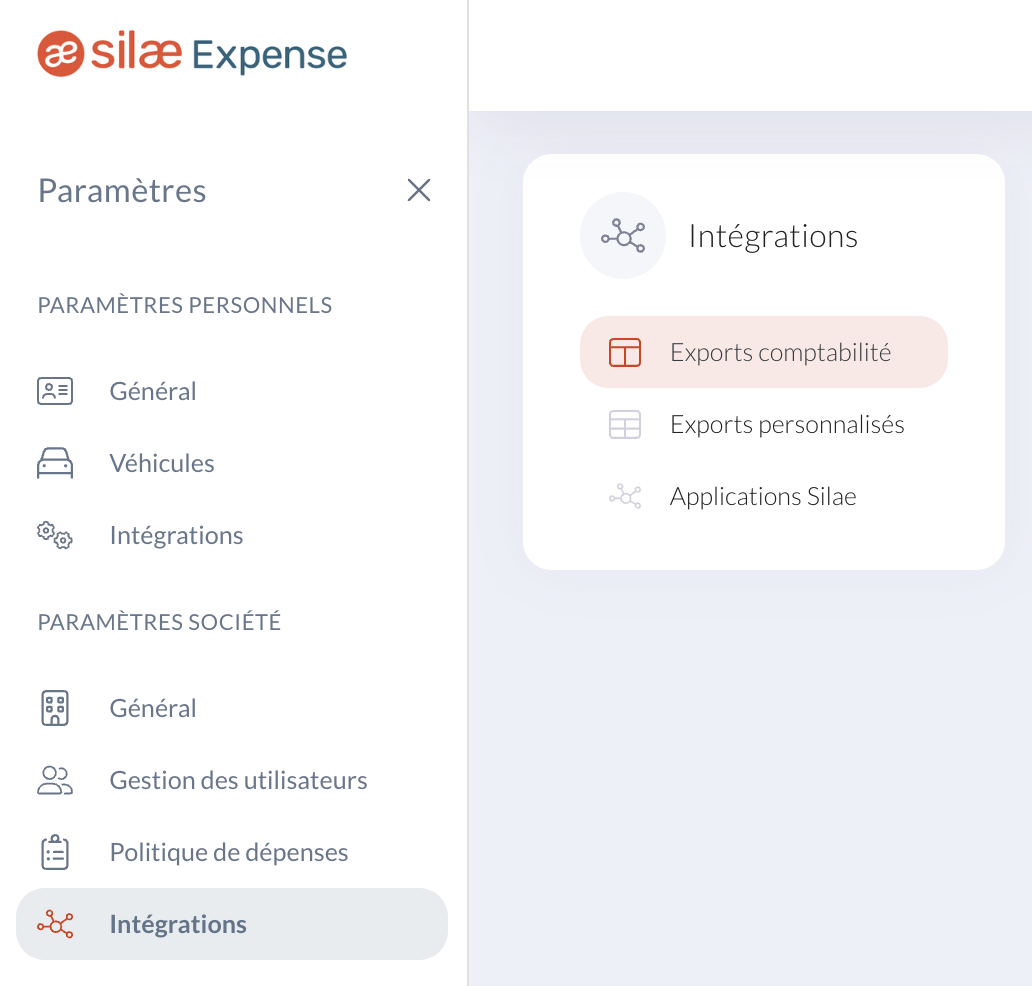Open Applications Silae
The width and height of the screenshot is (1032, 986).
coord(763,496)
